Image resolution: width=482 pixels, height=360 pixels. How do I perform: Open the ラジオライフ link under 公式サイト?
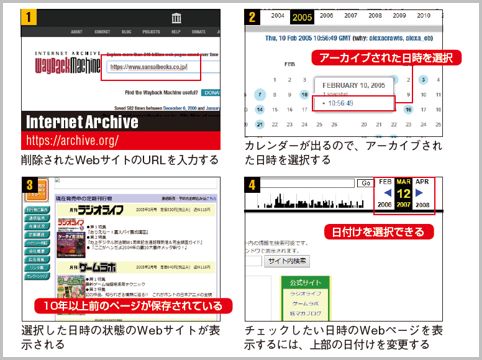tap(305, 294)
